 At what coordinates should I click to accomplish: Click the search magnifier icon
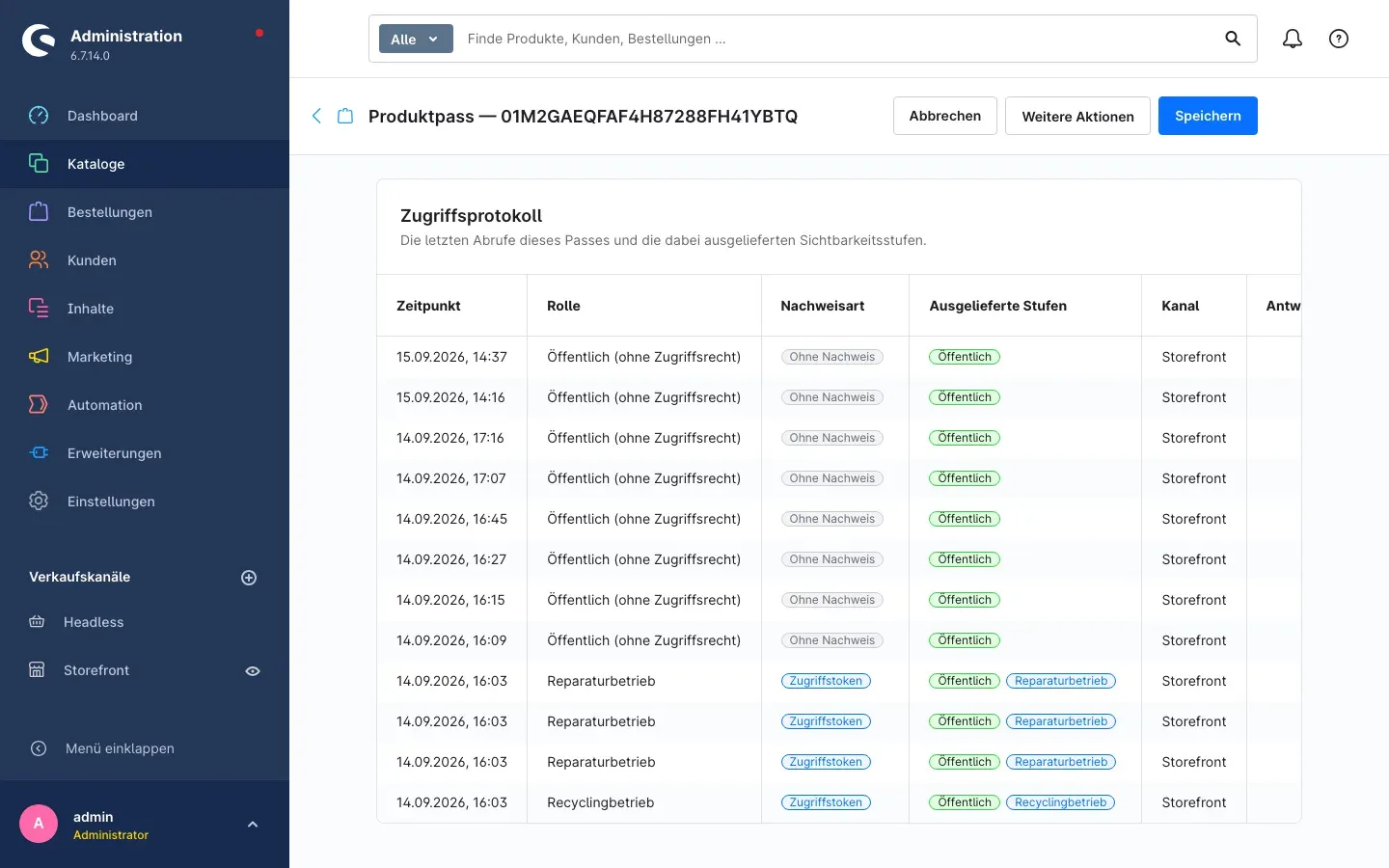point(1233,39)
